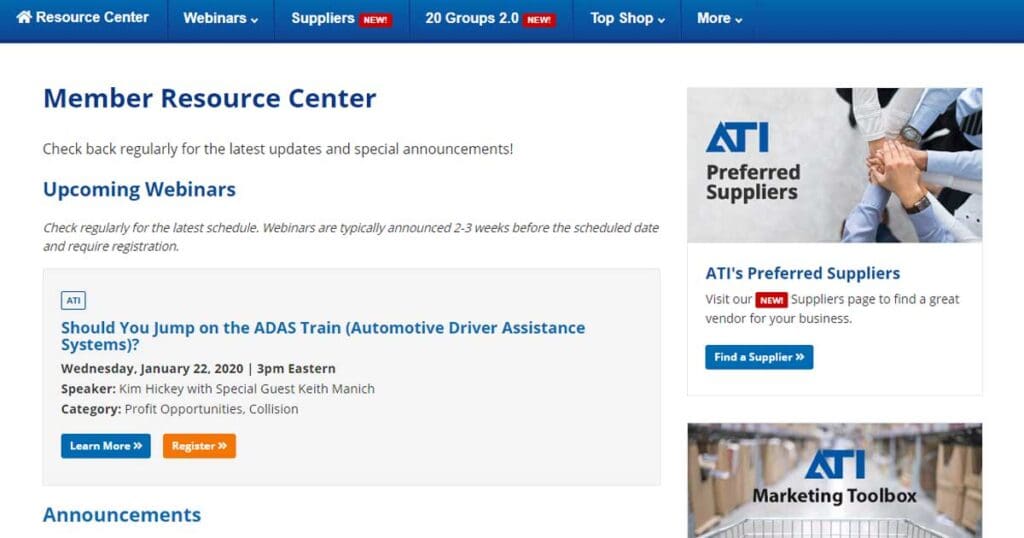
Task: Click the NEW! badge next to Suppliers
Action: click(x=376, y=19)
